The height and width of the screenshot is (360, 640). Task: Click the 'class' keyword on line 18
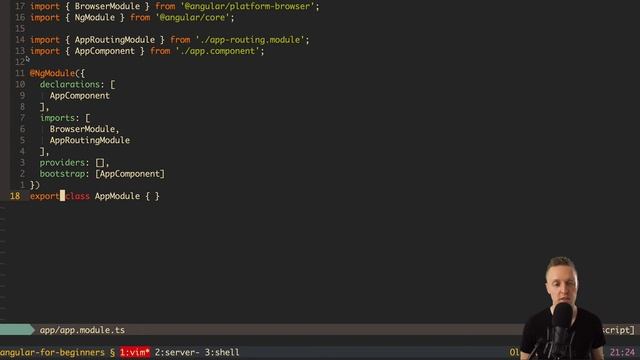click(77, 196)
